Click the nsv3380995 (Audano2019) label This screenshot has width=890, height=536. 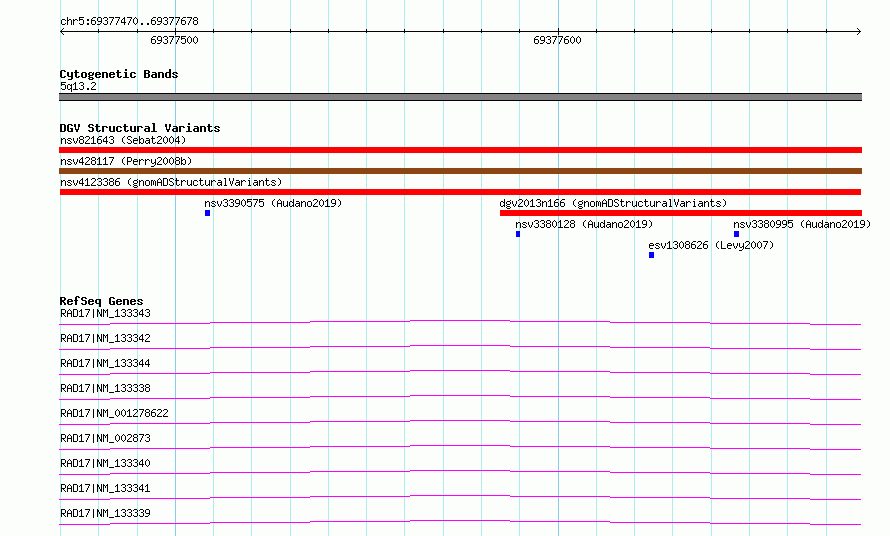coord(802,224)
